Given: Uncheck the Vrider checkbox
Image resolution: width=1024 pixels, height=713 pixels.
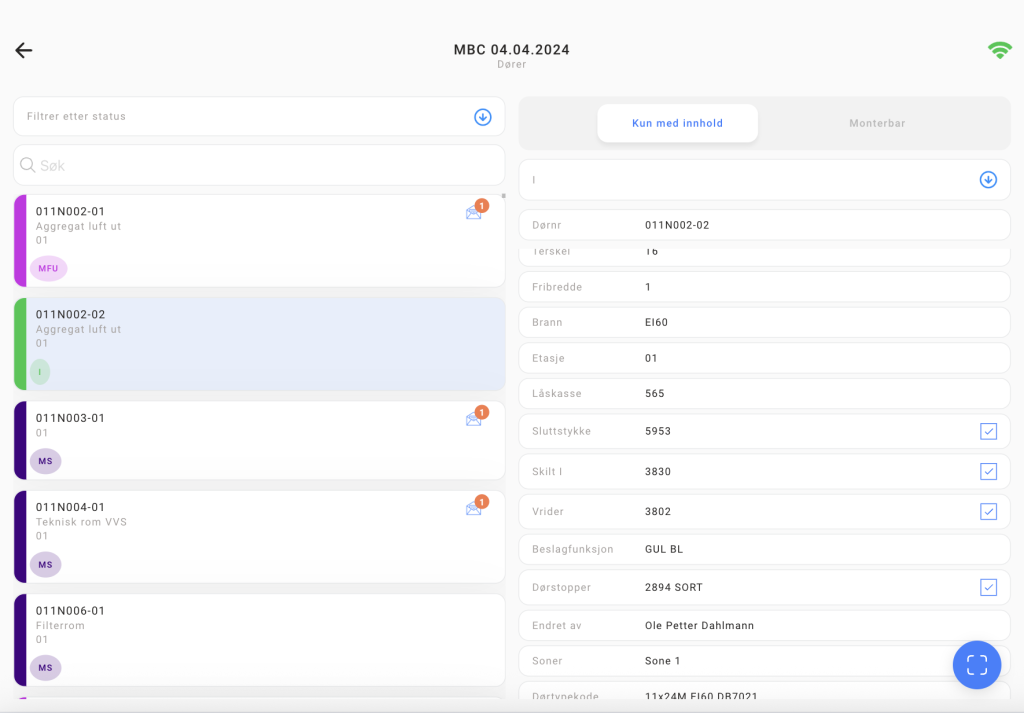Looking at the screenshot, I should (x=988, y=511).
